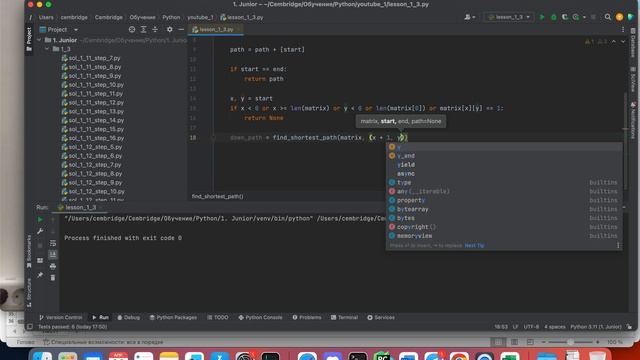The width and height of the screenshot is (640, 360).
Task: Restore layout icon in the Run panel
Action: pyautogui.click(x=40, y=260)
